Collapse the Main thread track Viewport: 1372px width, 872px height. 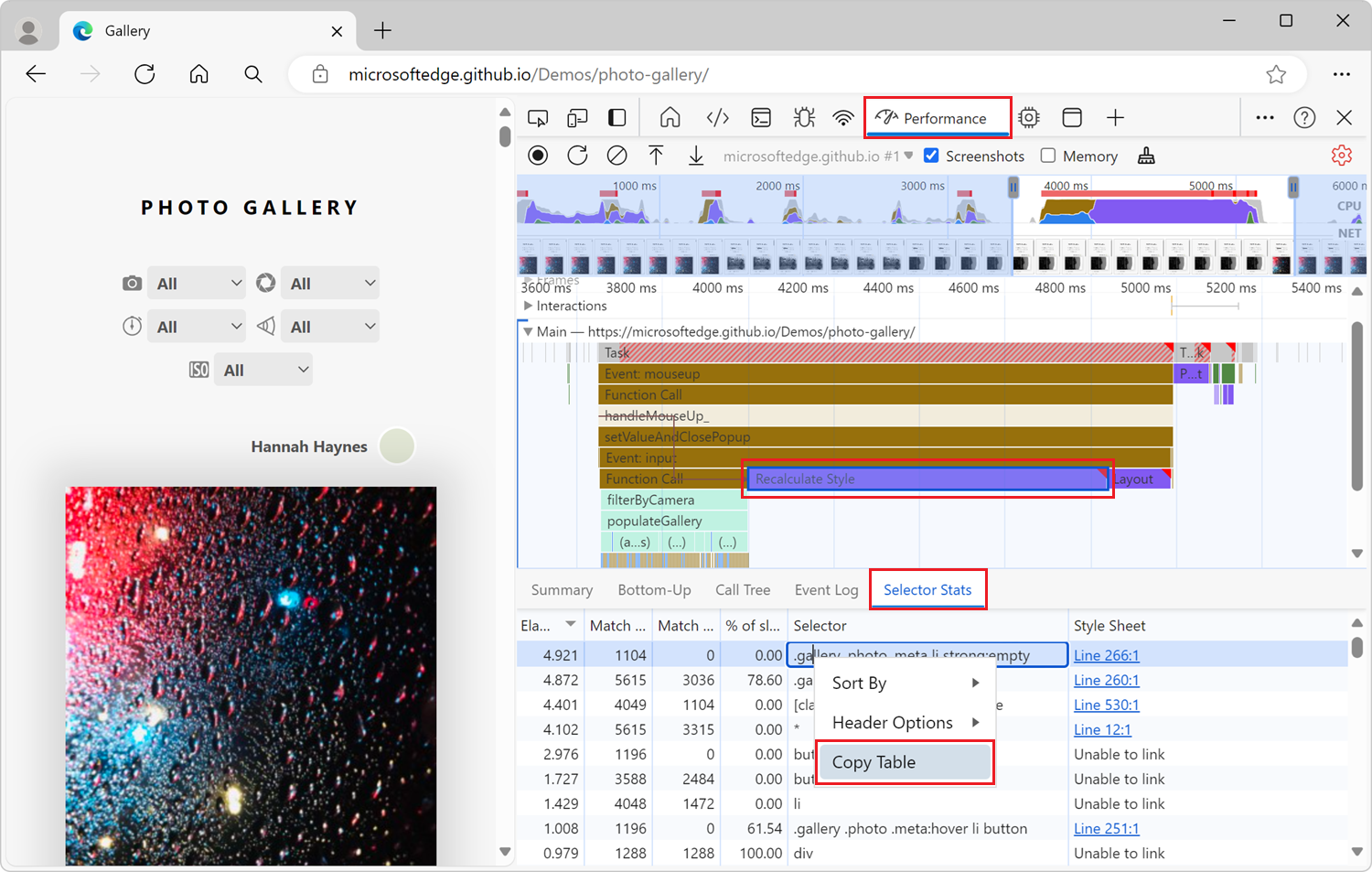528,331
